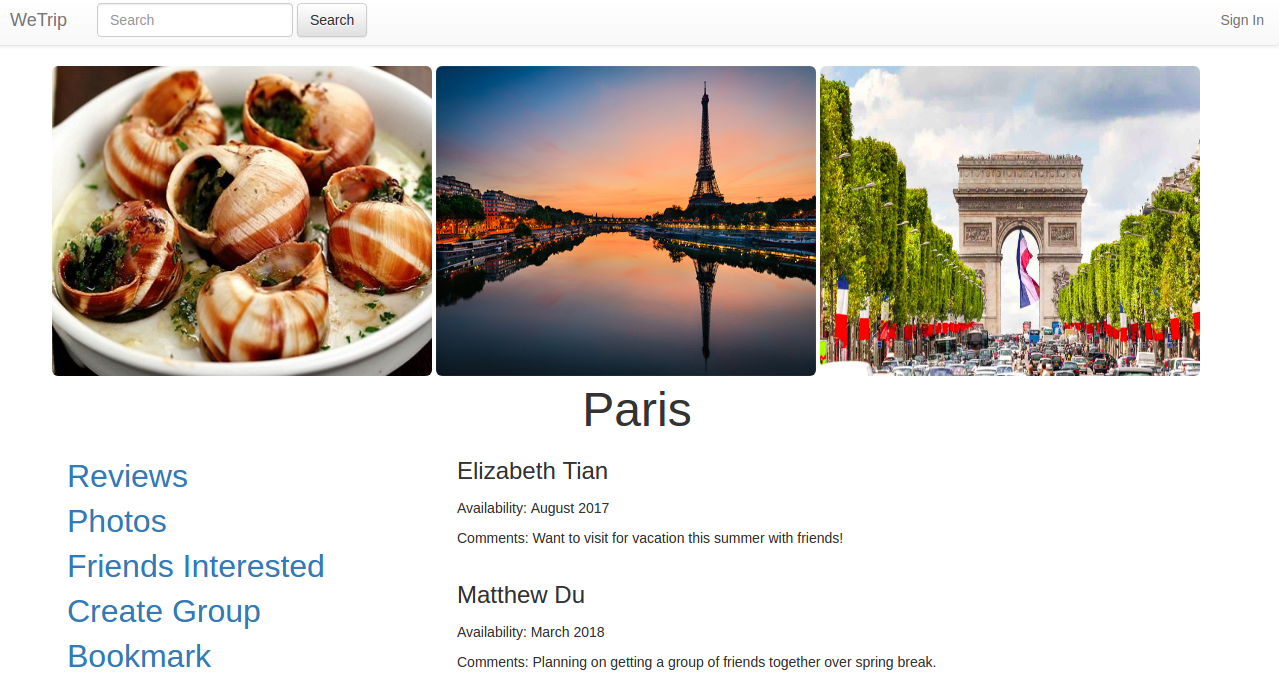Click the French flag under the arch
This screenshot has height=676, width=1279.
coord(1028,268)
